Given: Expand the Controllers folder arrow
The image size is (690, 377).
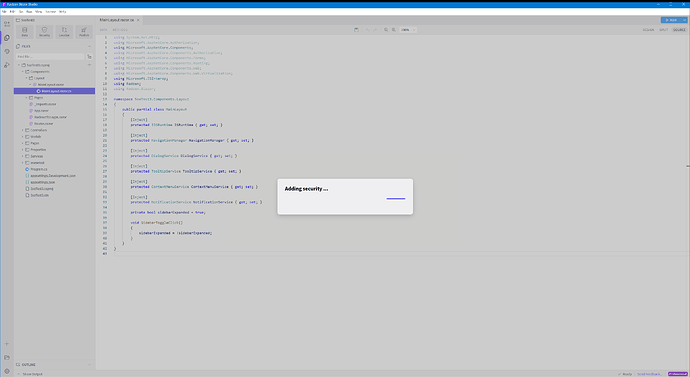Looking at the screenshot, I should point(22,130).
